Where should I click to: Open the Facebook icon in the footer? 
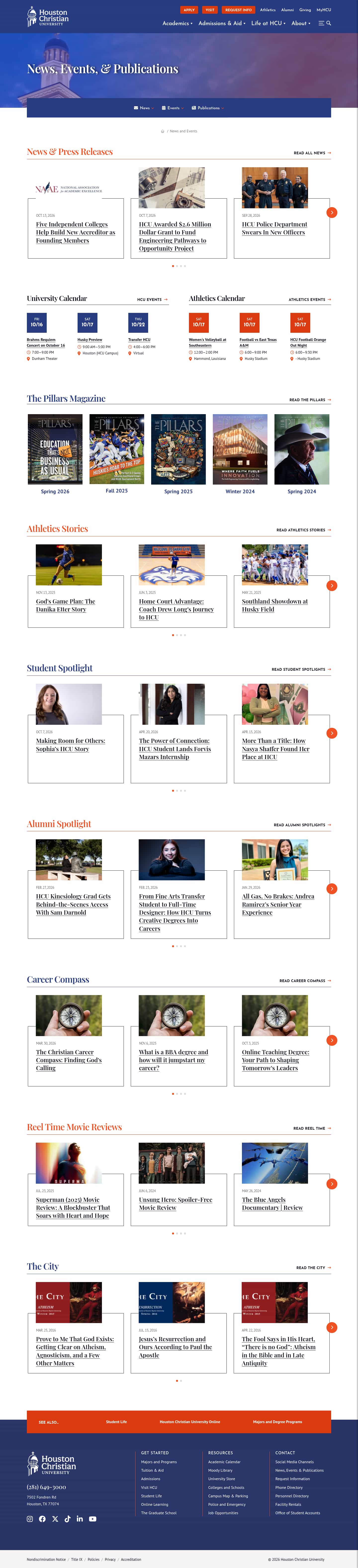click(43, 1519)
